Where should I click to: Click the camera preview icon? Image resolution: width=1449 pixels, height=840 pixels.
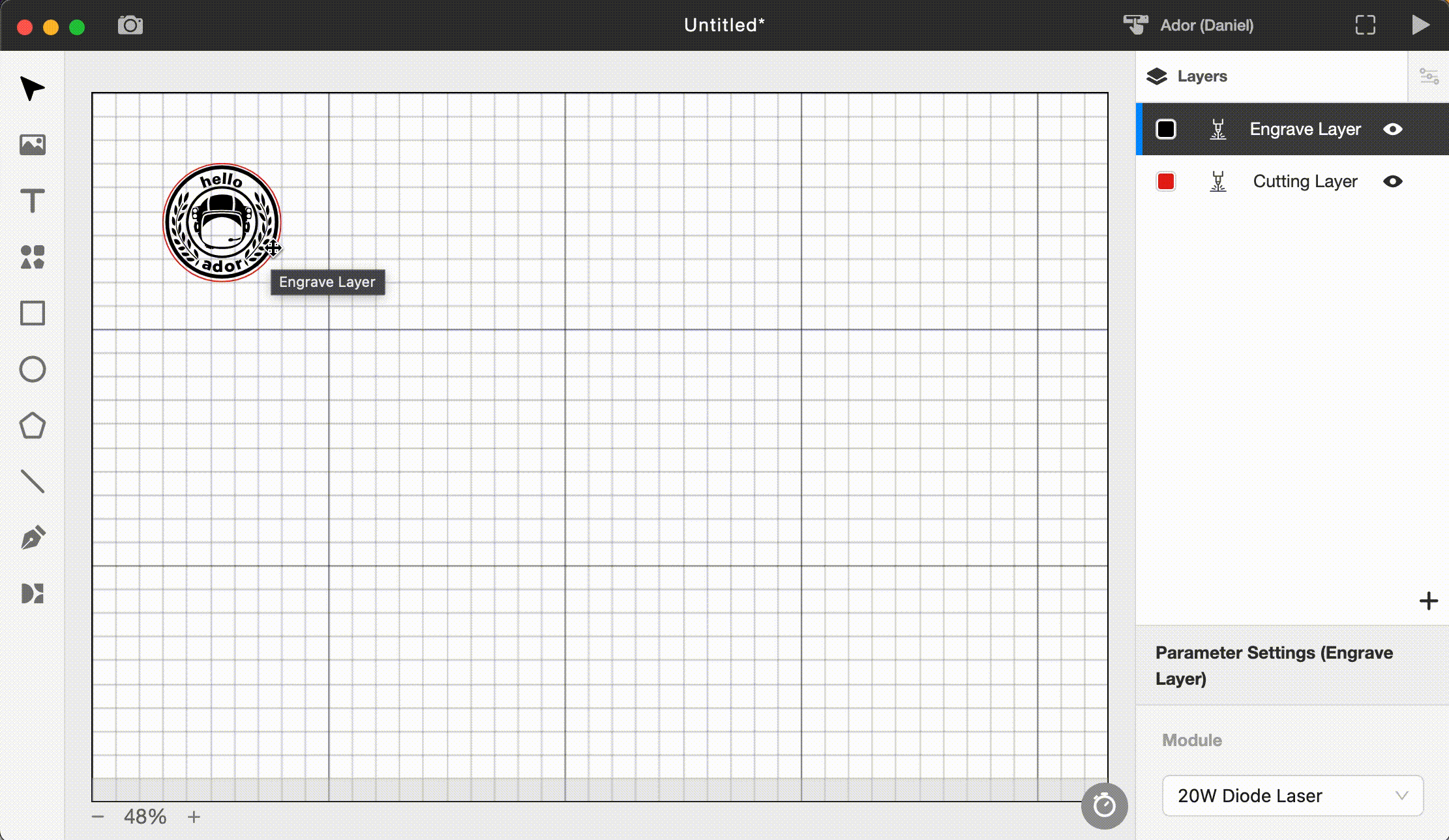pyautogui.click(x=130, y=25)
